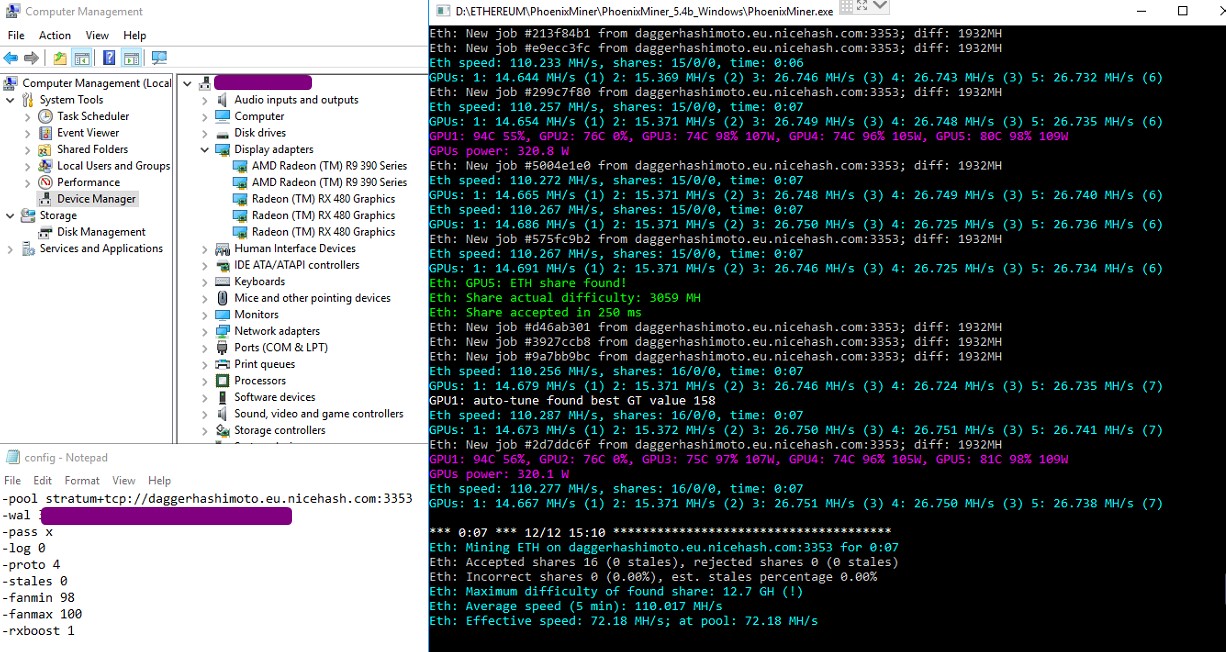Click the Processors device category icon
Viewport: 1226px width, 652px height.
(223, 381)
